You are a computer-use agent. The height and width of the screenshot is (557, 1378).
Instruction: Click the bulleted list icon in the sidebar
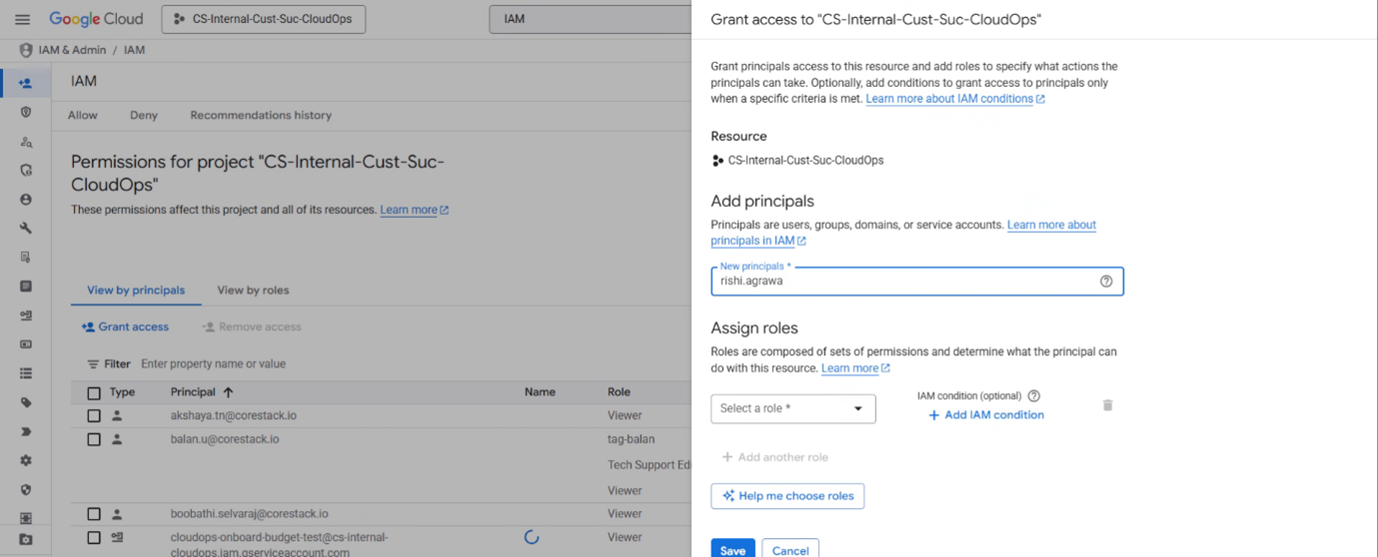[x=26, y=373]
